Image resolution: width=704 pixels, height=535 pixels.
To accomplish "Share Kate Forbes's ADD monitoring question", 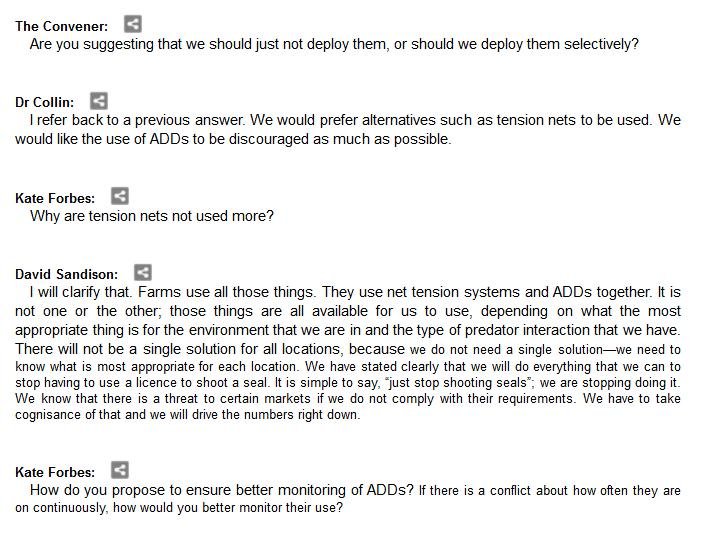I will tap(119, 470).
